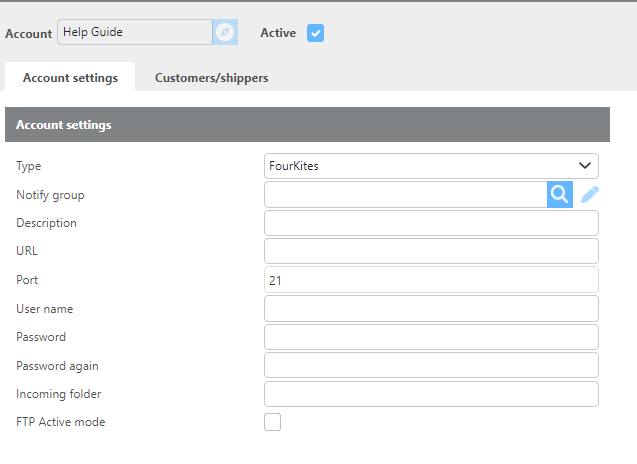Click the Account name field Help Guide
This screenshot has width=637, height=464.
coord(135,32)
